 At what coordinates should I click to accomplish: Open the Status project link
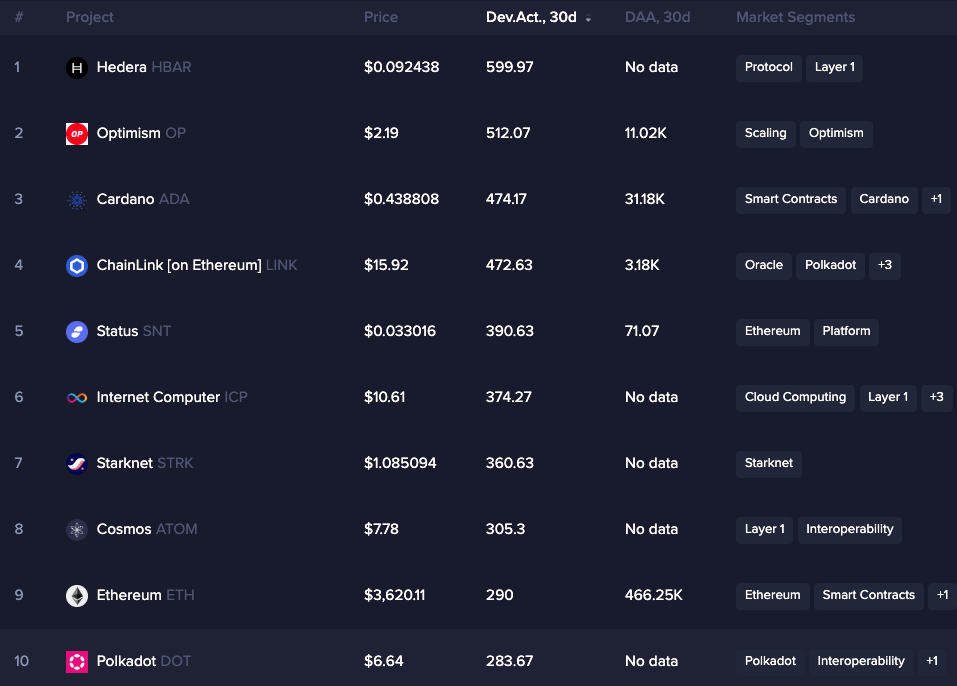pyautogui.click(x=117, y=331)
